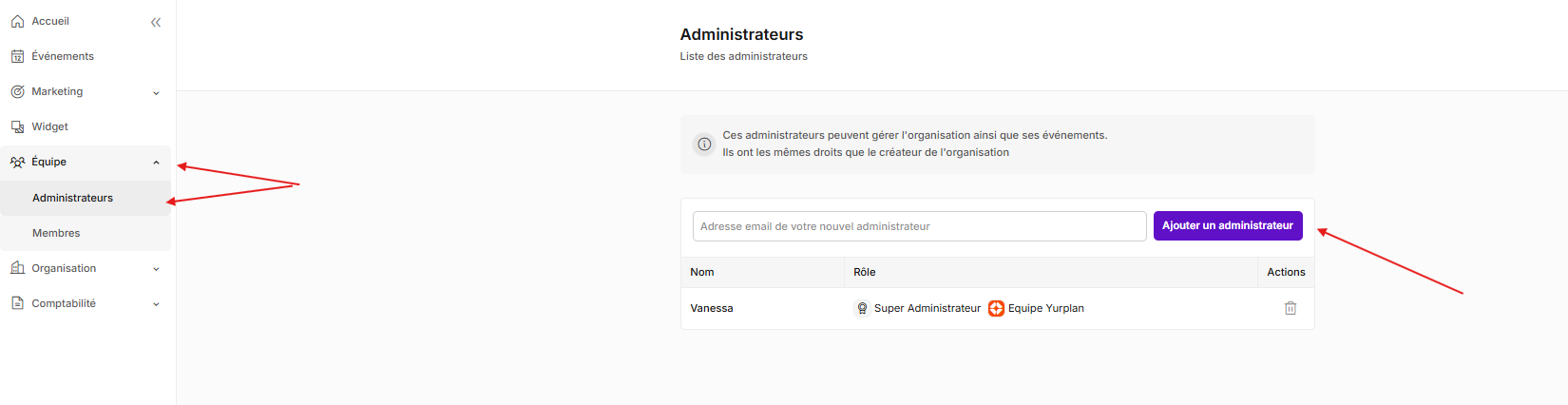Click the Comptabilité document icon

[17, 303]
